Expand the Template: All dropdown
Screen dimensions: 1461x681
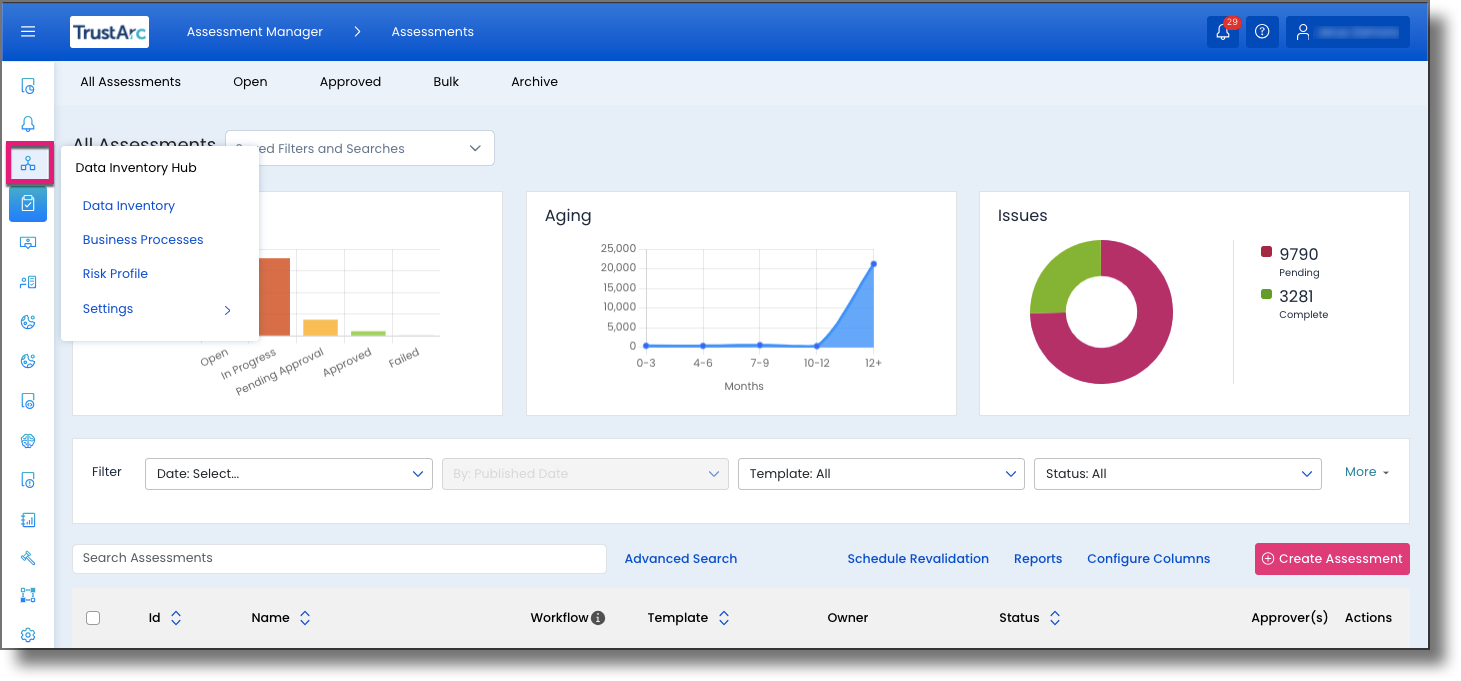coord(881,474)
